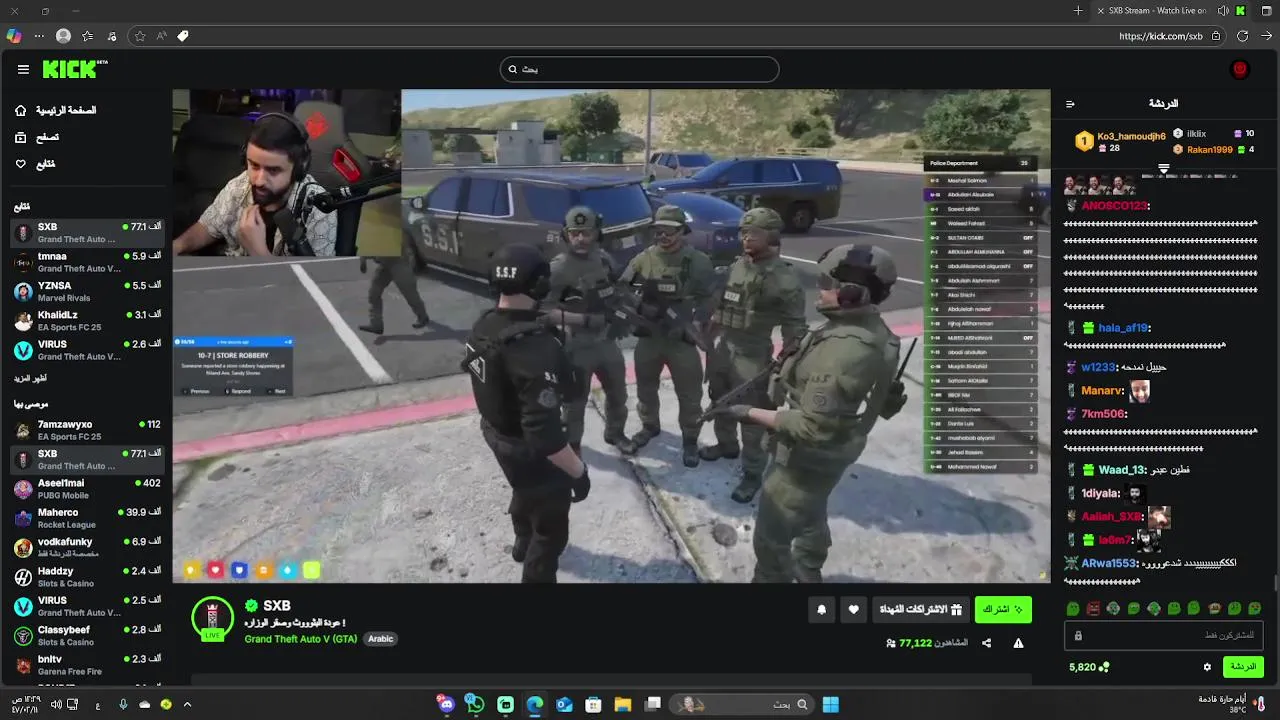Viewport: 1280px width, 720px height.
Task: Click username hala_af19 in chat
Action: click(1124, 328)
